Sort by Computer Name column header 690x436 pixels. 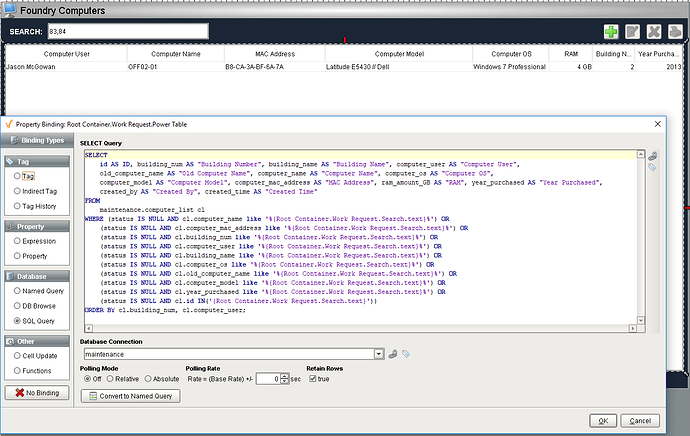tap(176, 54)
